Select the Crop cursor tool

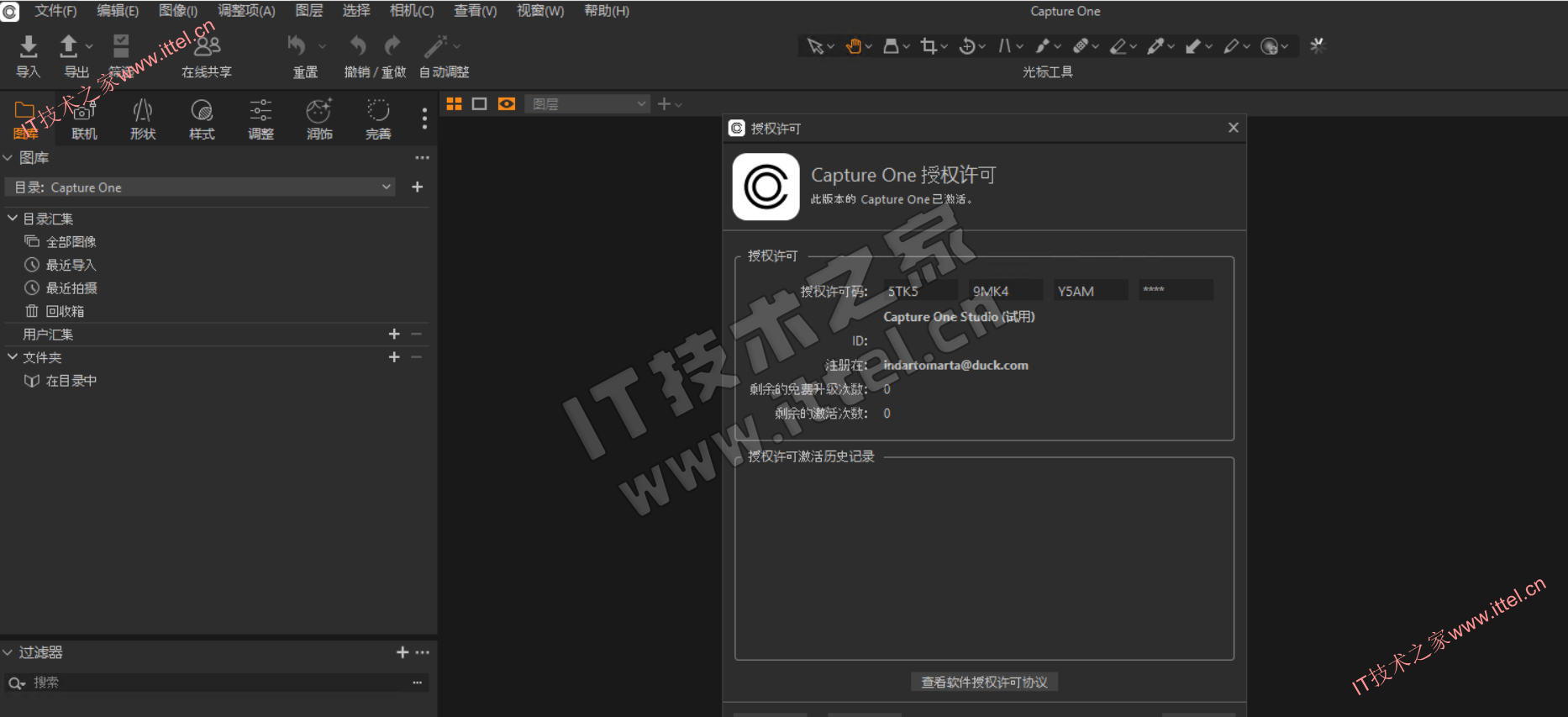tap(929, 46)
